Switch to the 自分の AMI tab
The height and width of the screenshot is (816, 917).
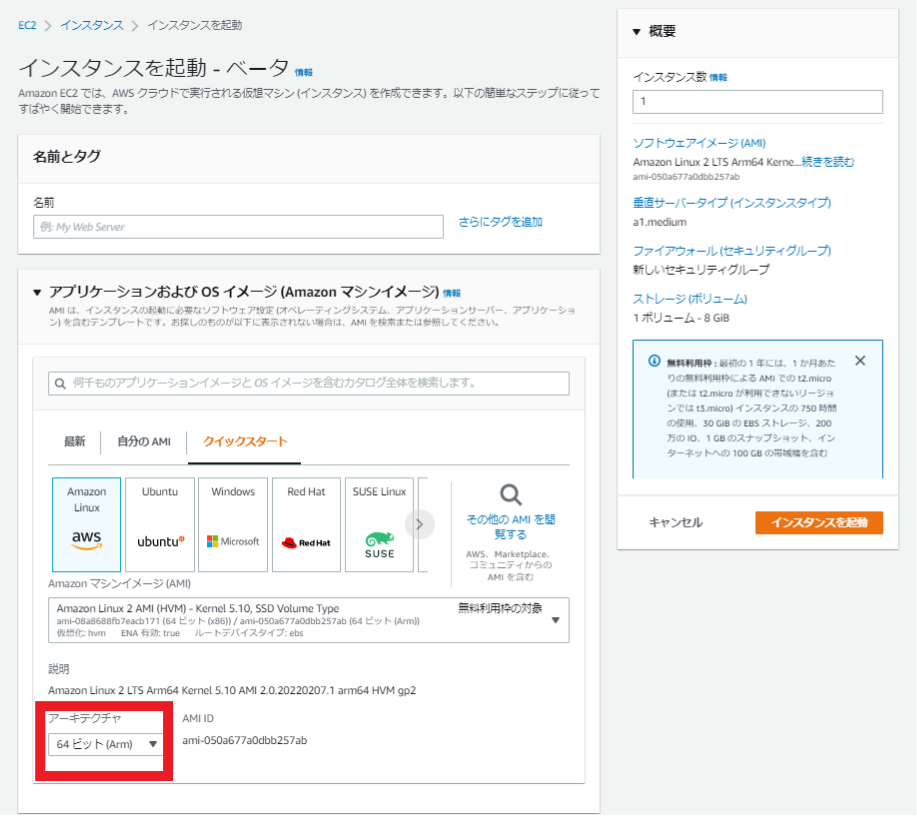pyautogui.click(x=144, y=442)
